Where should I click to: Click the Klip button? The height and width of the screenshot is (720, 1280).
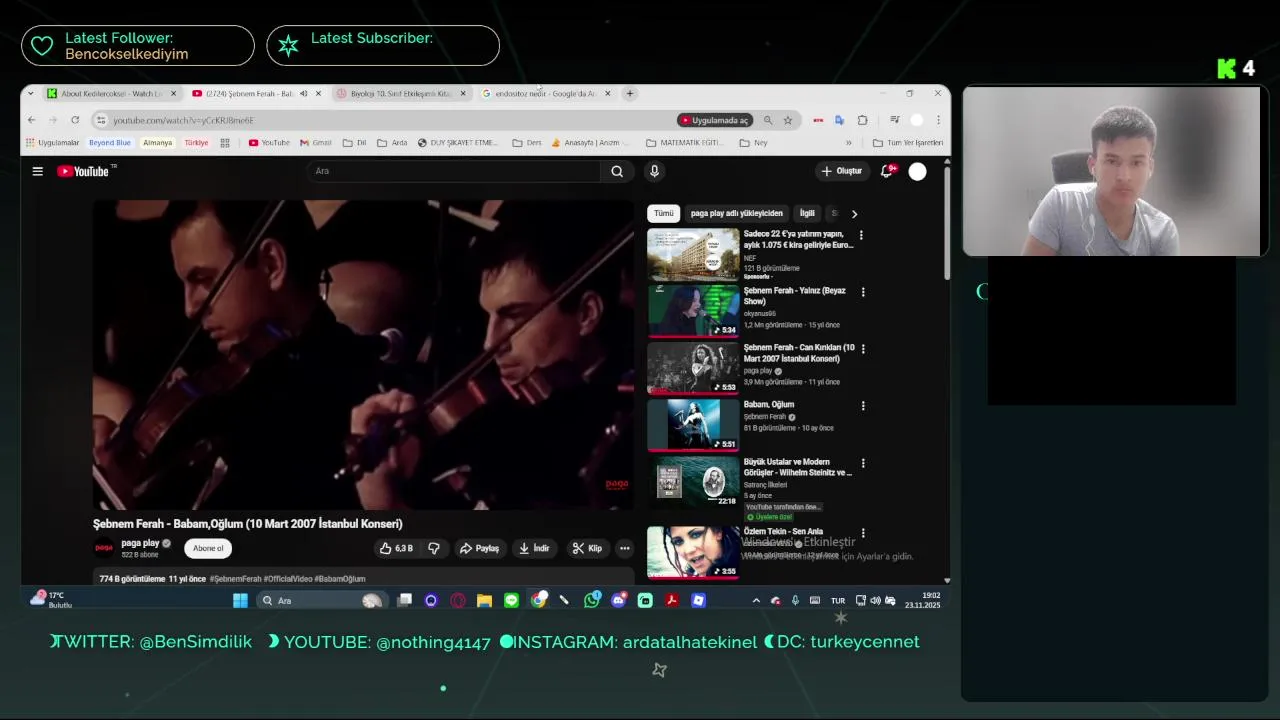click(x=587, y=548)
